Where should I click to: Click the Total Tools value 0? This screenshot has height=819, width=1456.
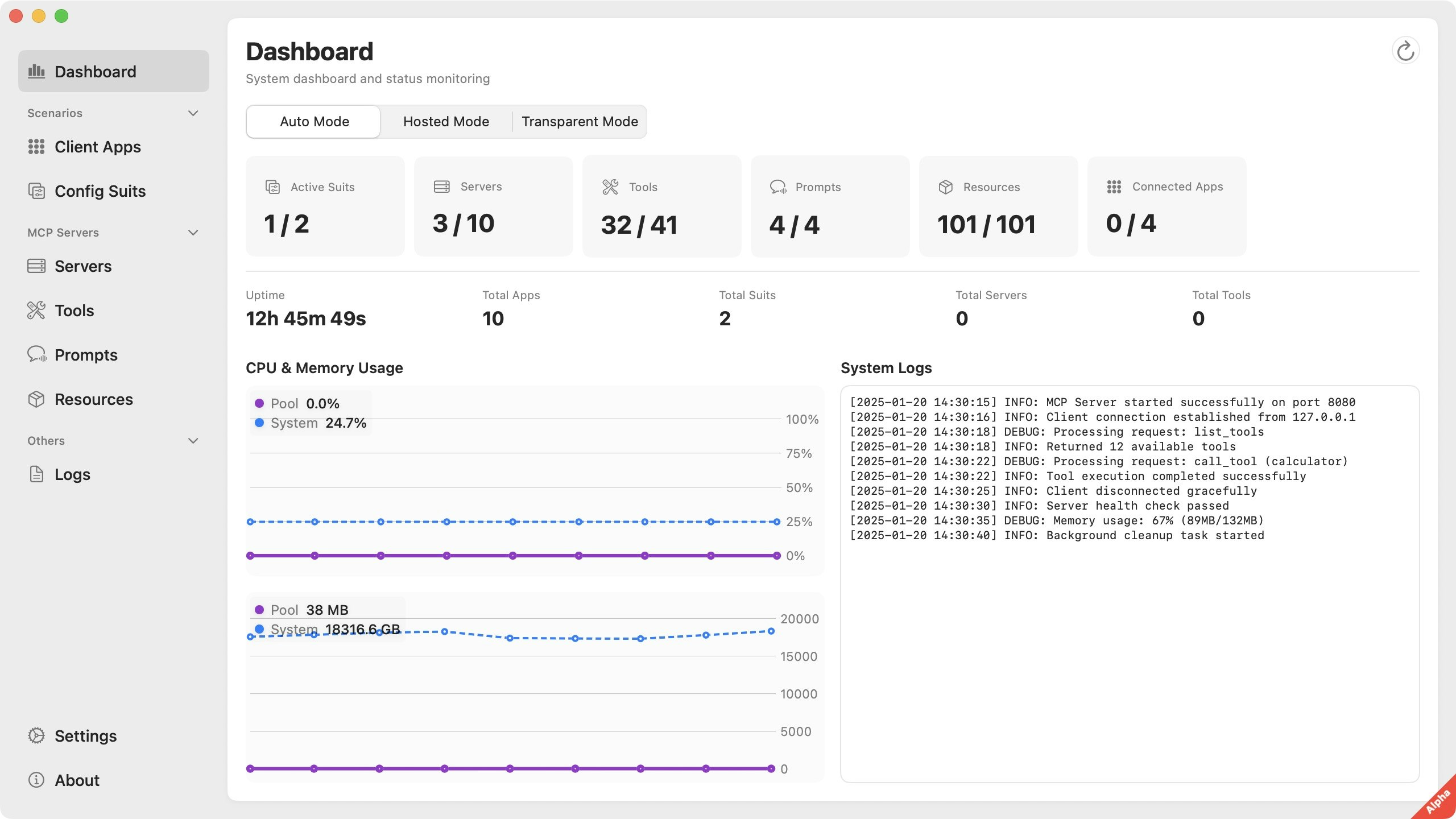tap(1198, 318)
